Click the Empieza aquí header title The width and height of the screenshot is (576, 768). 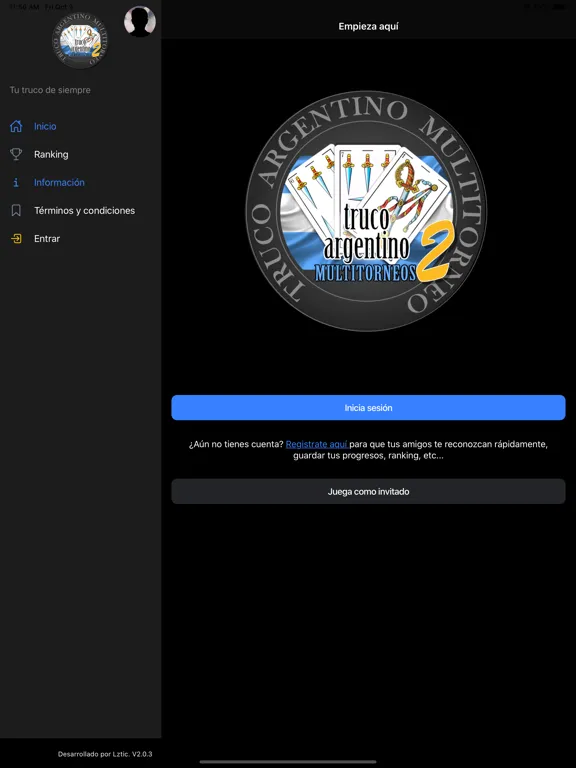coord(368,26)
